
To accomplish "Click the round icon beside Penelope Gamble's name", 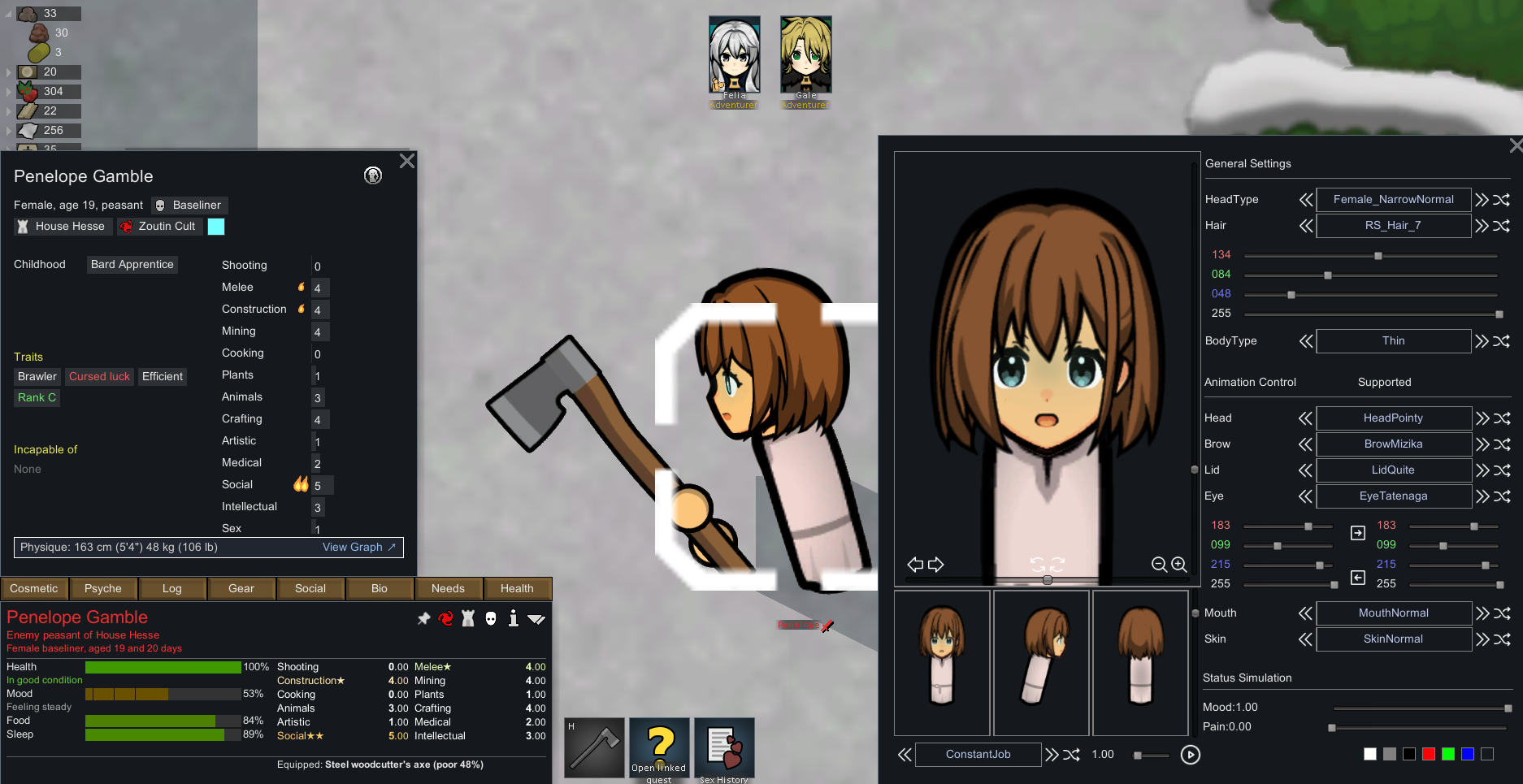I will tap(373, 175).
